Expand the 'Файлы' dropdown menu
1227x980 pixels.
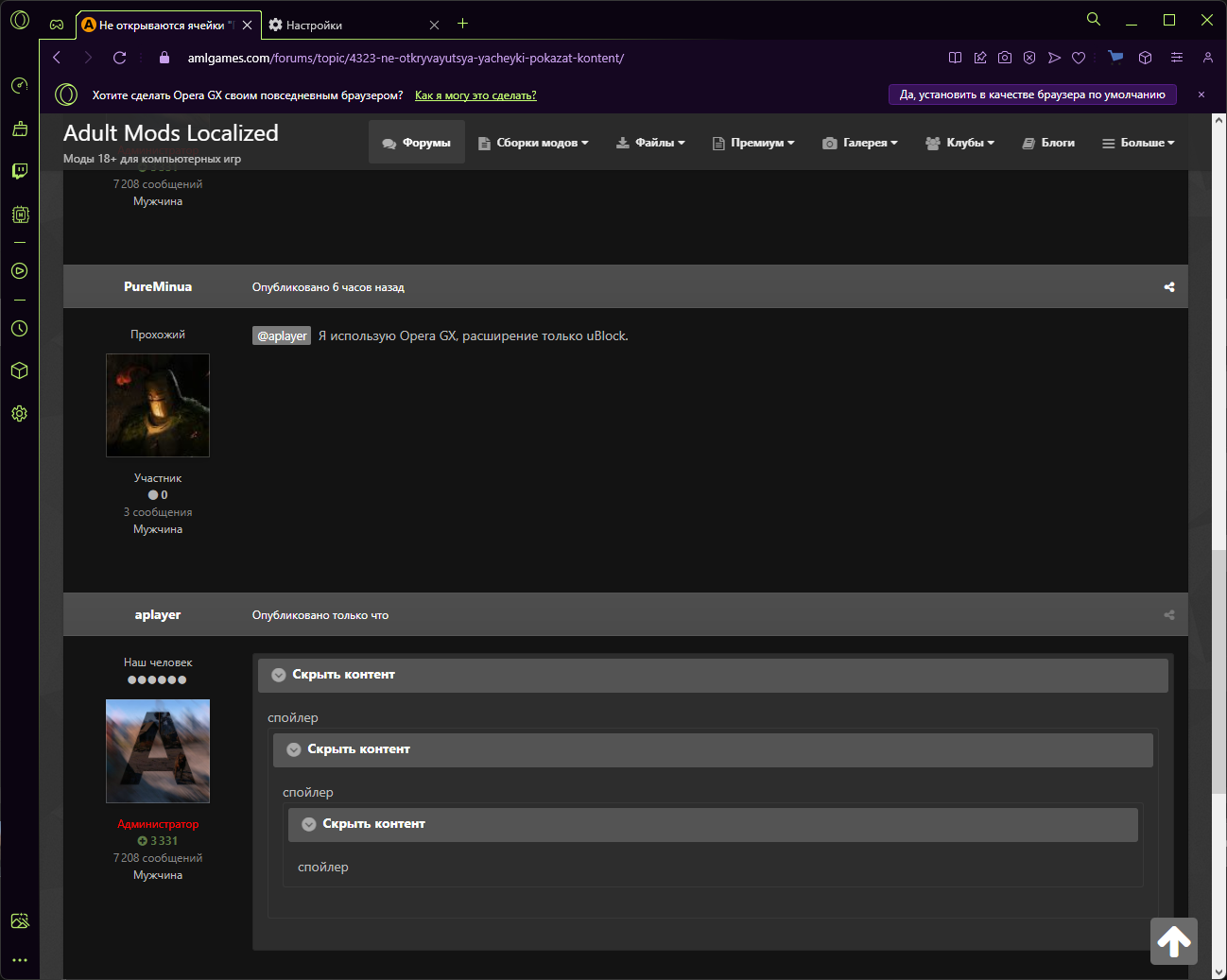point(650,143)
